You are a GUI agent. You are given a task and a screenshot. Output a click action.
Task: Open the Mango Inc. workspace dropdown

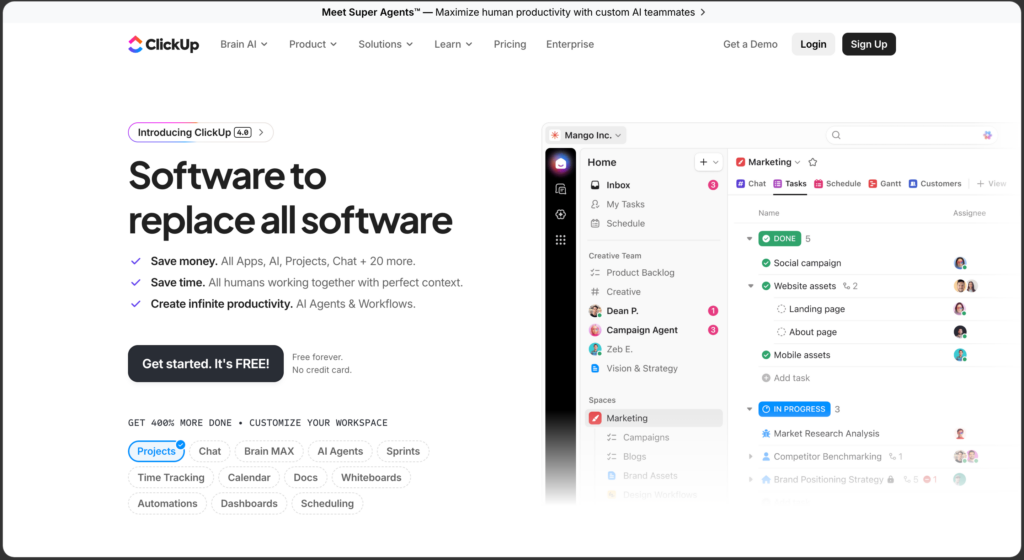pos(586,135)
